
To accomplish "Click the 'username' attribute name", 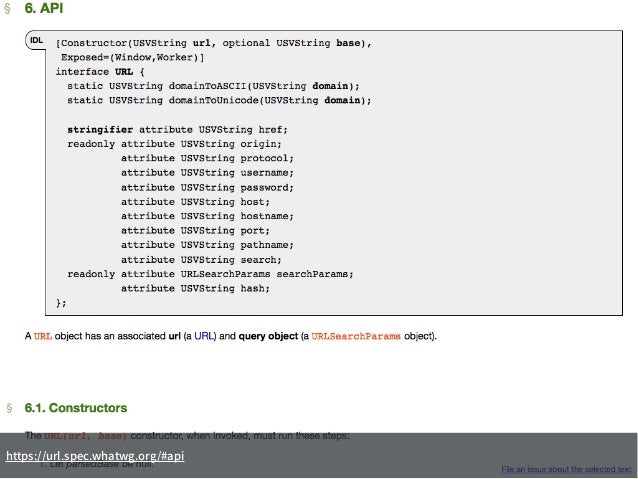I will tap(264, 173).
